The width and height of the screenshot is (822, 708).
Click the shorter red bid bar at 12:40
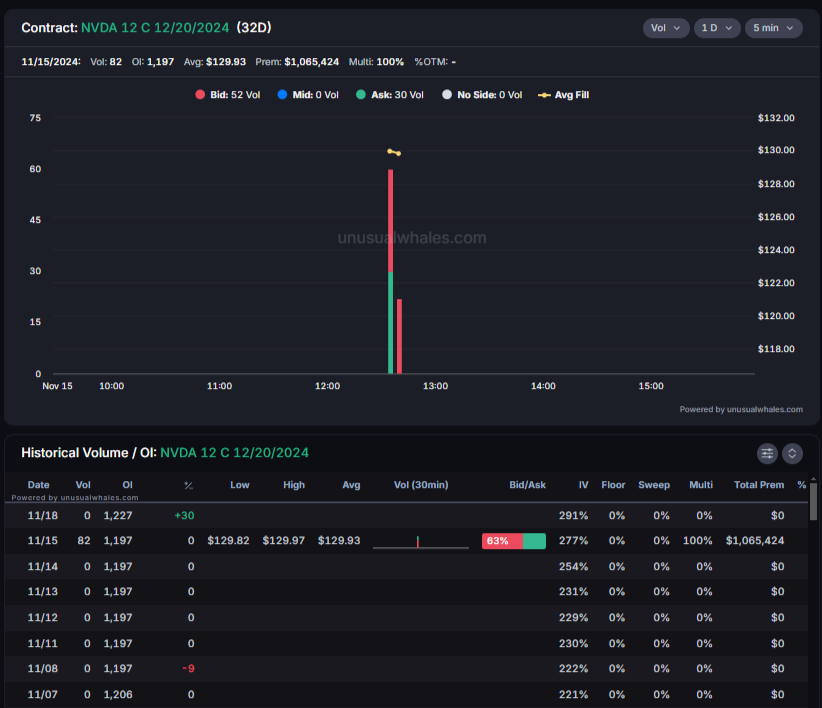(x=399, y=336)
